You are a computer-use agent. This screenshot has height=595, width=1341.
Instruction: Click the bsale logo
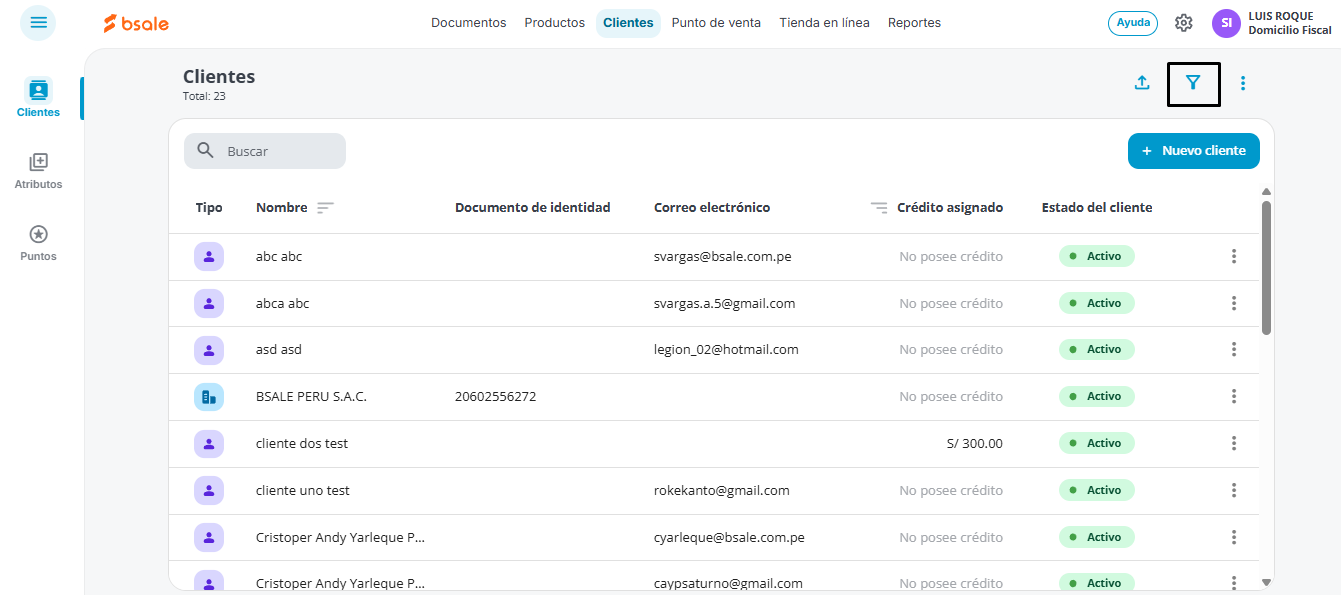pyautogui.click(x=136, y=23)
